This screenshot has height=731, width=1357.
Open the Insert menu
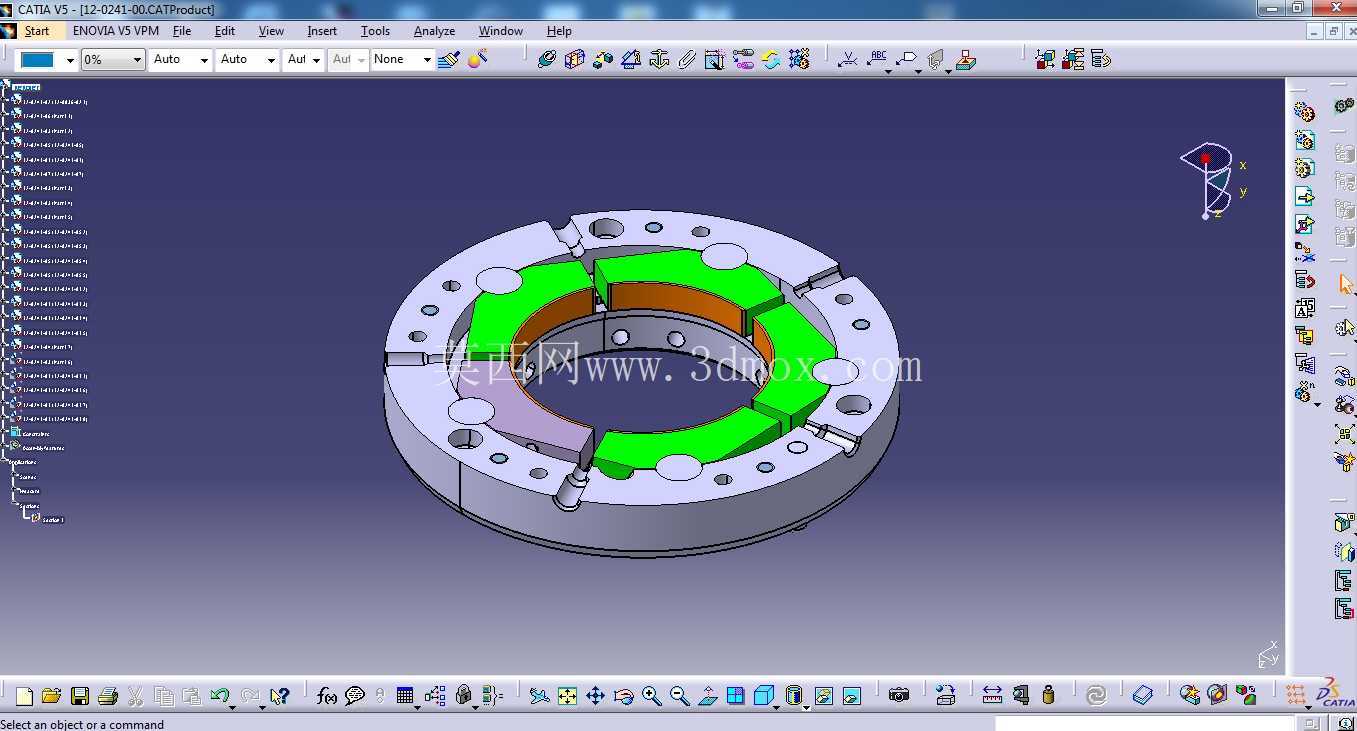tap(322, 31)
